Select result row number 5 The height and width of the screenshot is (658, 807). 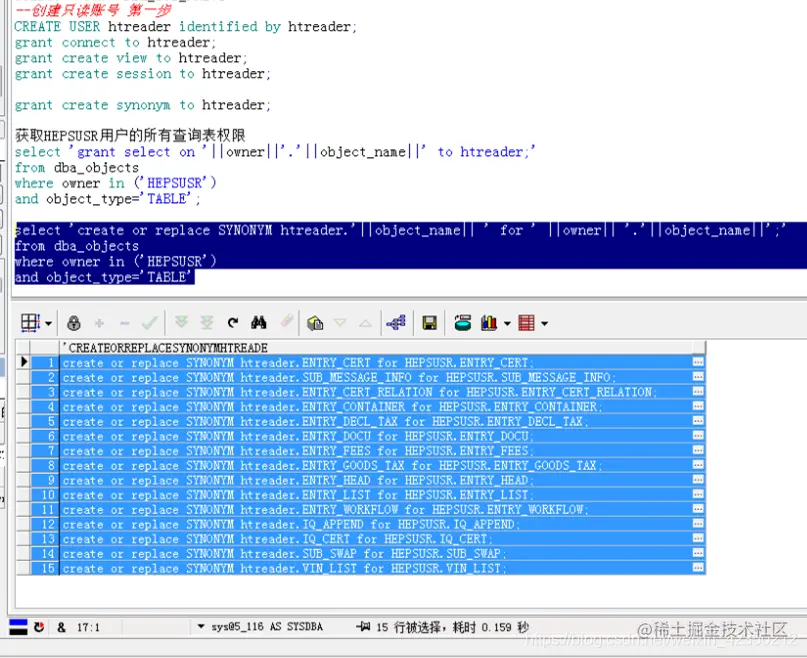point(45,421)
